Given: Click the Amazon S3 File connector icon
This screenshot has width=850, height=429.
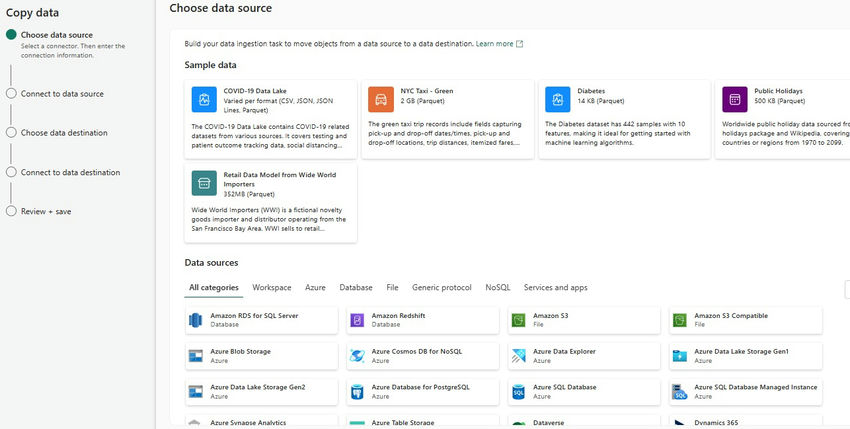Looking at the screenshot, I should (518, 320).
